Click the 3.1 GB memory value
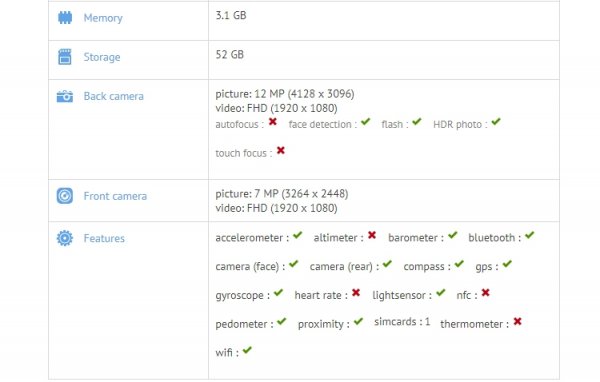The height and width of the screenshot is (382, 600). [231, 15]
